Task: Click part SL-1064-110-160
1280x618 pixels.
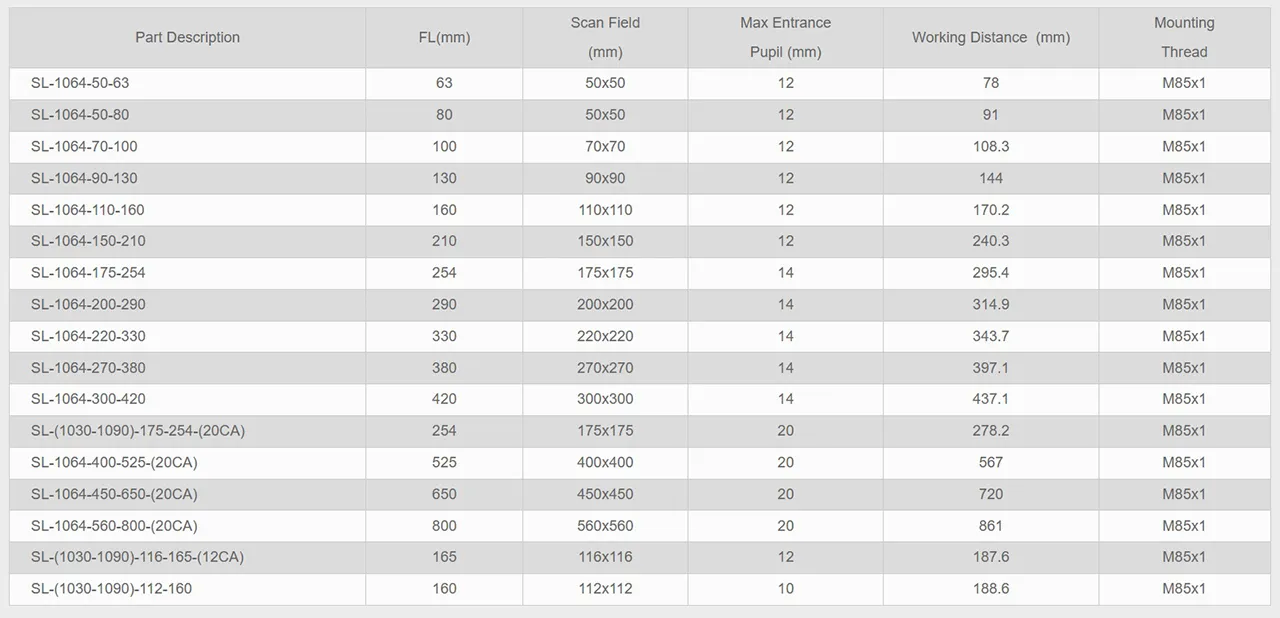Action: (x=88, y=210)
